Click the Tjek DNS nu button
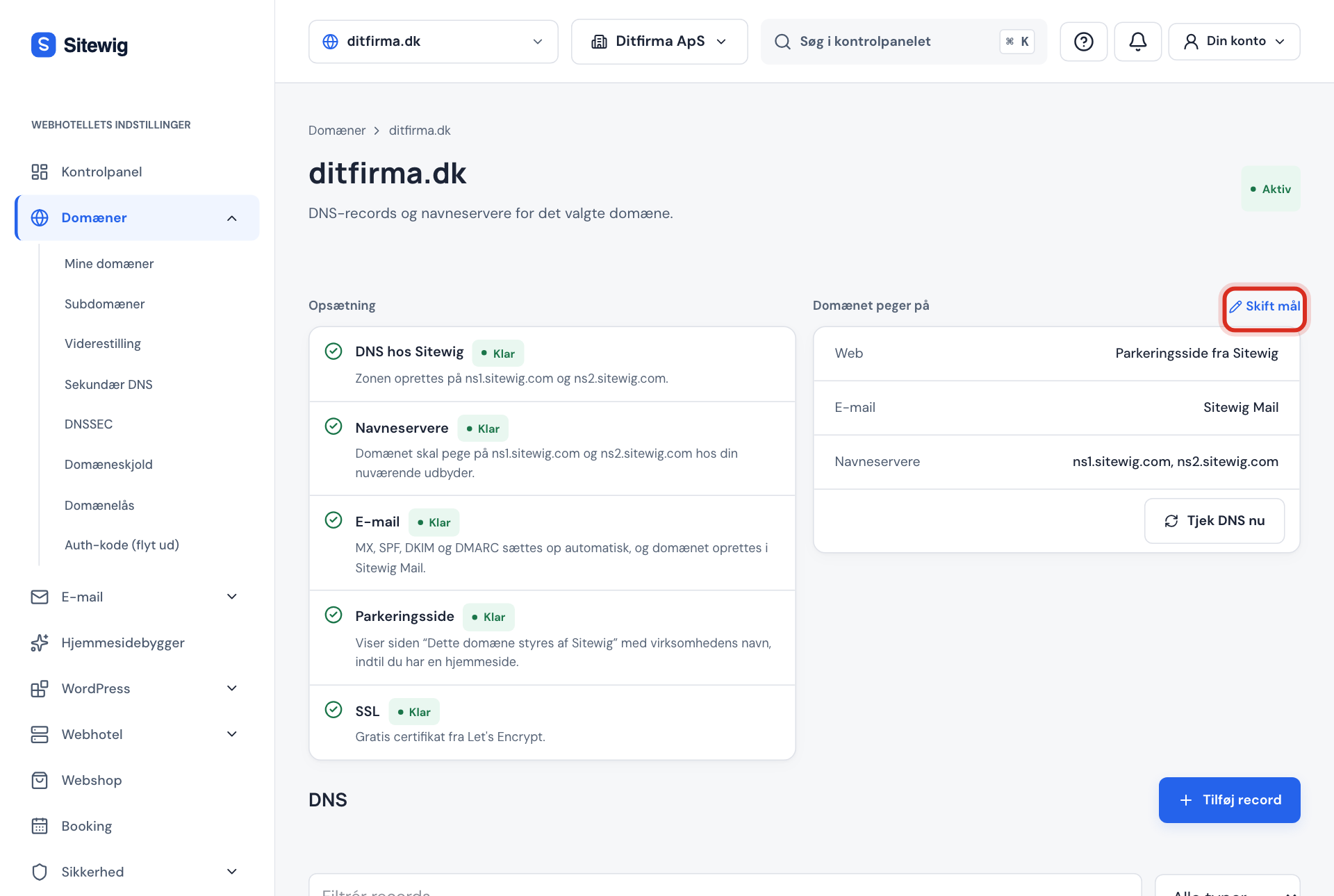 [x=1214, y=521]
